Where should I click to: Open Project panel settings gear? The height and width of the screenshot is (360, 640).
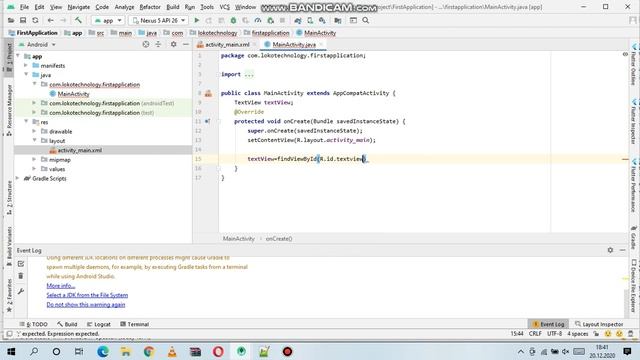173,44
